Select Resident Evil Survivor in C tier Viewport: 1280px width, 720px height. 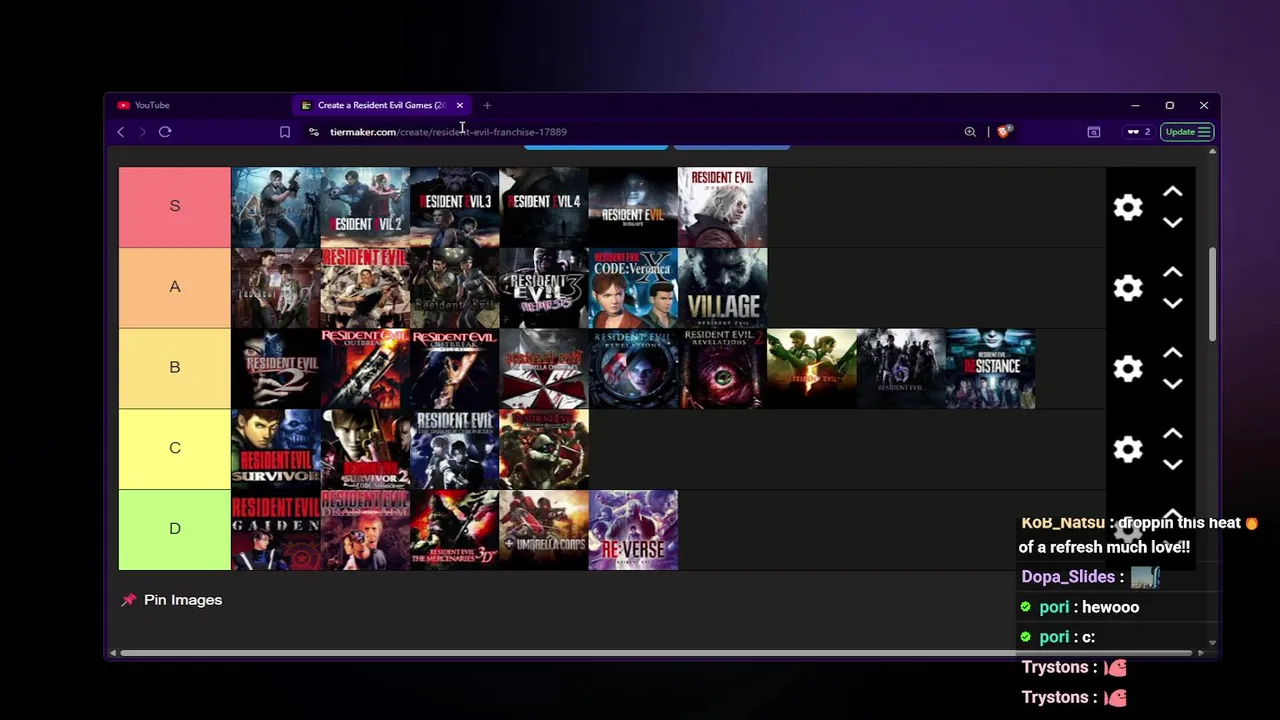click(x=276, y=449)
